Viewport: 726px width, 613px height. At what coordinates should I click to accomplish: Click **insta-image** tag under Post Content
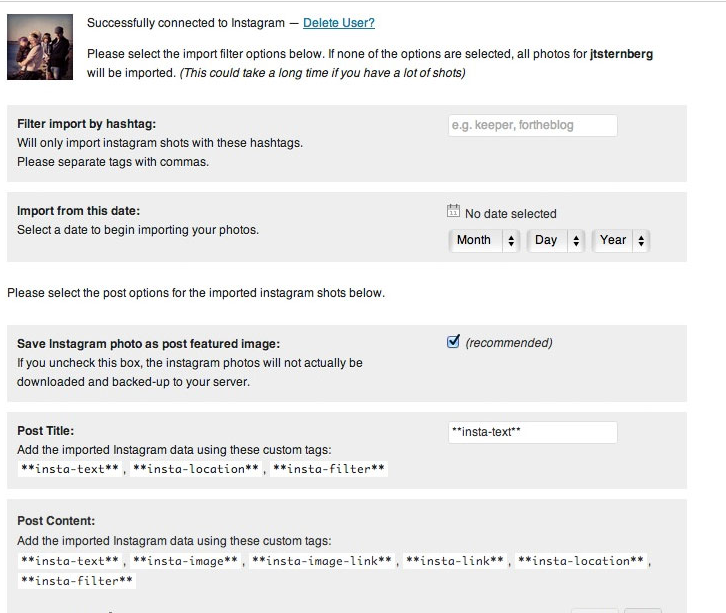(185, 561)
